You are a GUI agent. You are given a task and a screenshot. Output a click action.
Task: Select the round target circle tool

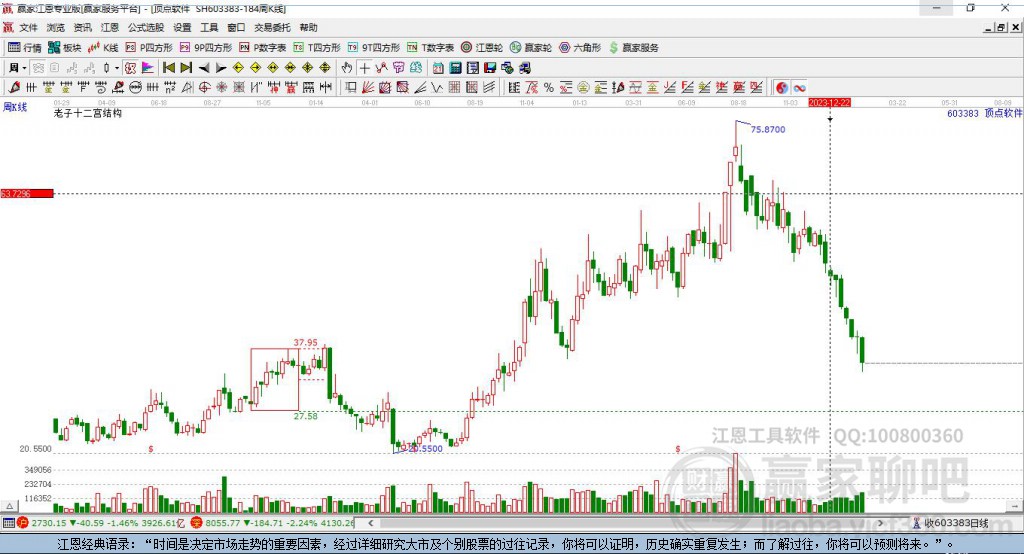pos(204,88)
